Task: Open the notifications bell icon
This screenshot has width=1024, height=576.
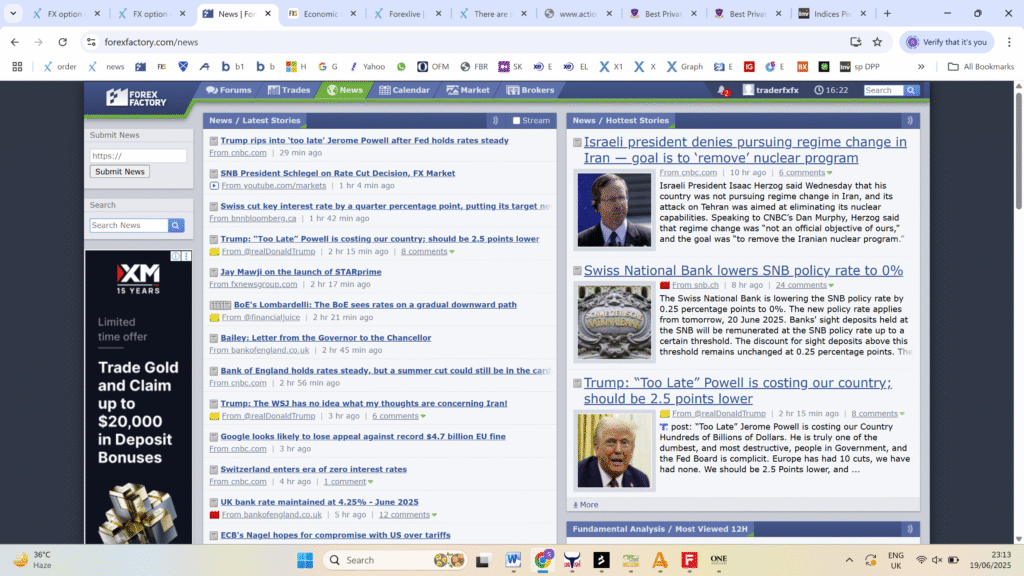Action: pyautogui.click(x=722, y=91)
